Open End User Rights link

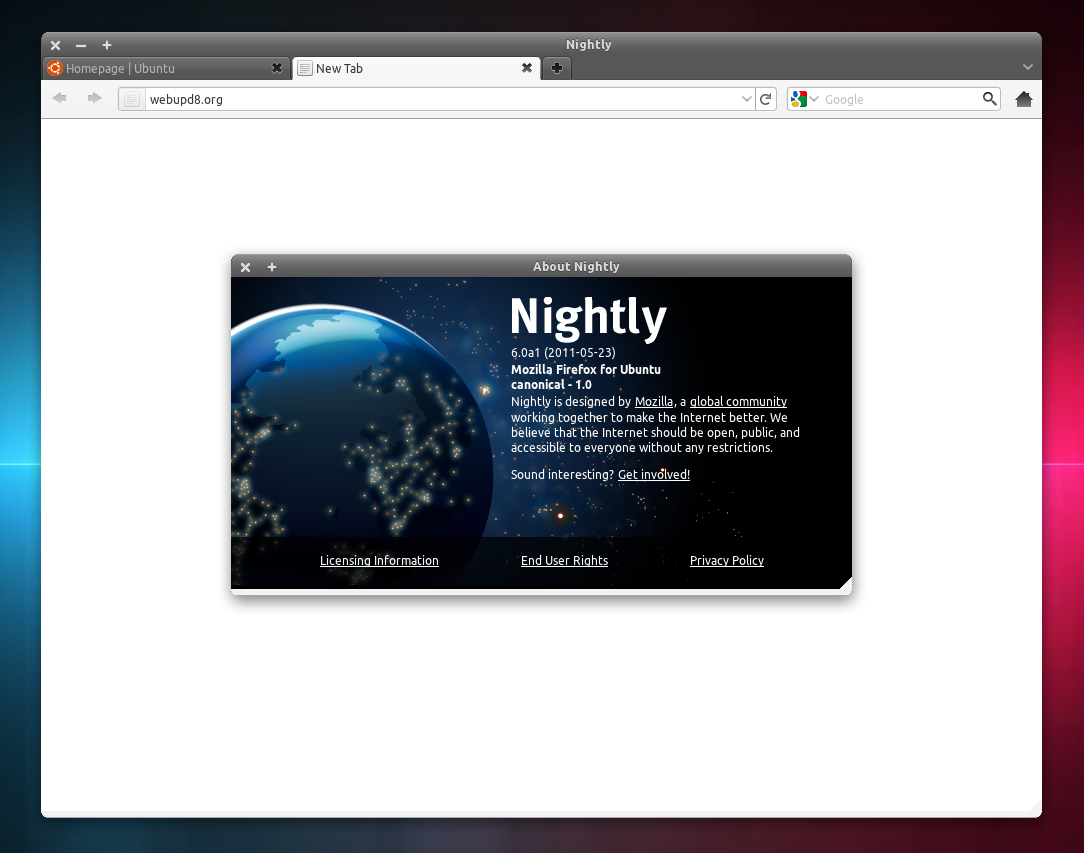click(x=564, y=561)
